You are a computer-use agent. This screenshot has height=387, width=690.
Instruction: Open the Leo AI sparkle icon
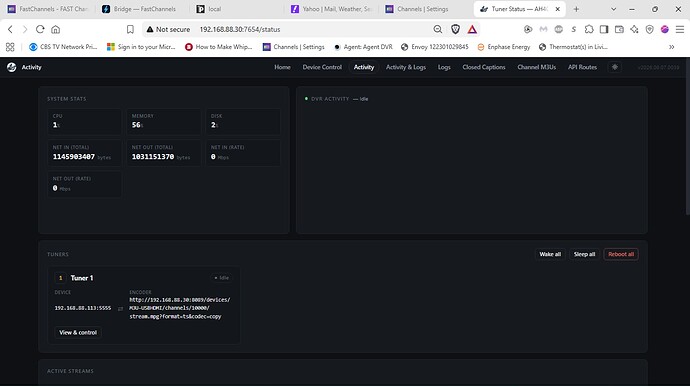pos(634,29)
